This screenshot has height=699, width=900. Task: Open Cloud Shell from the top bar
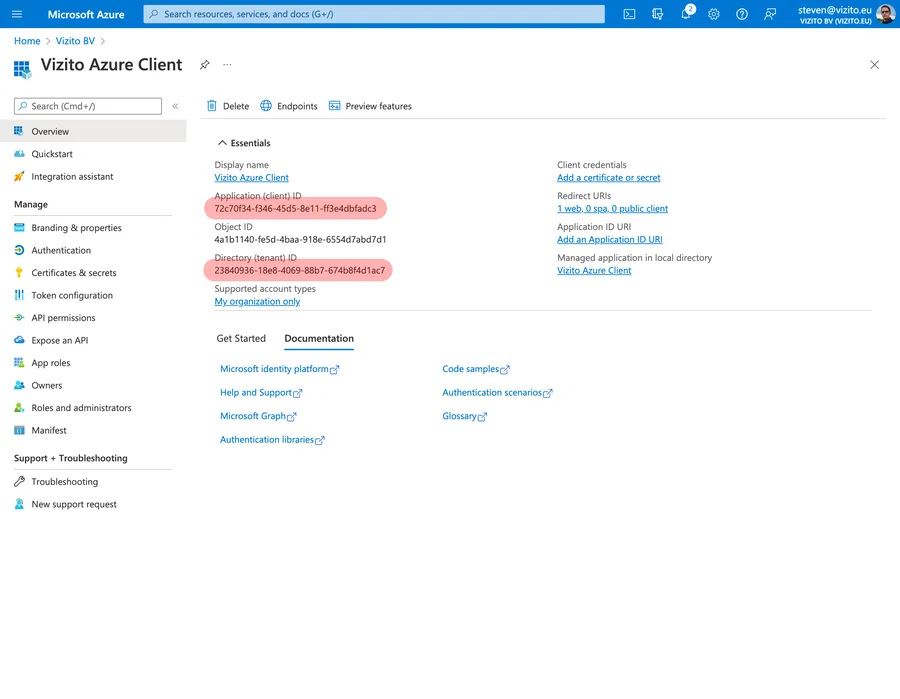coord(630,14)
